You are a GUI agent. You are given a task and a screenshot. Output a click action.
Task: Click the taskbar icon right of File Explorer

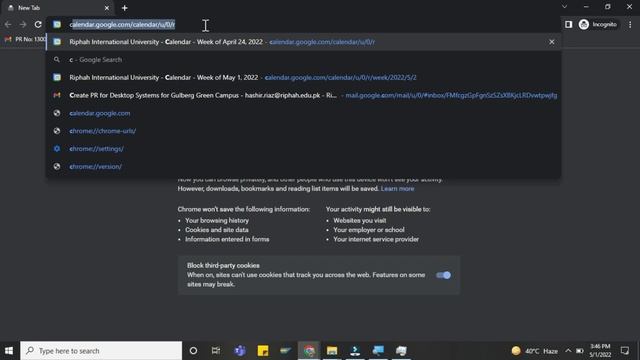pos(355,351)
